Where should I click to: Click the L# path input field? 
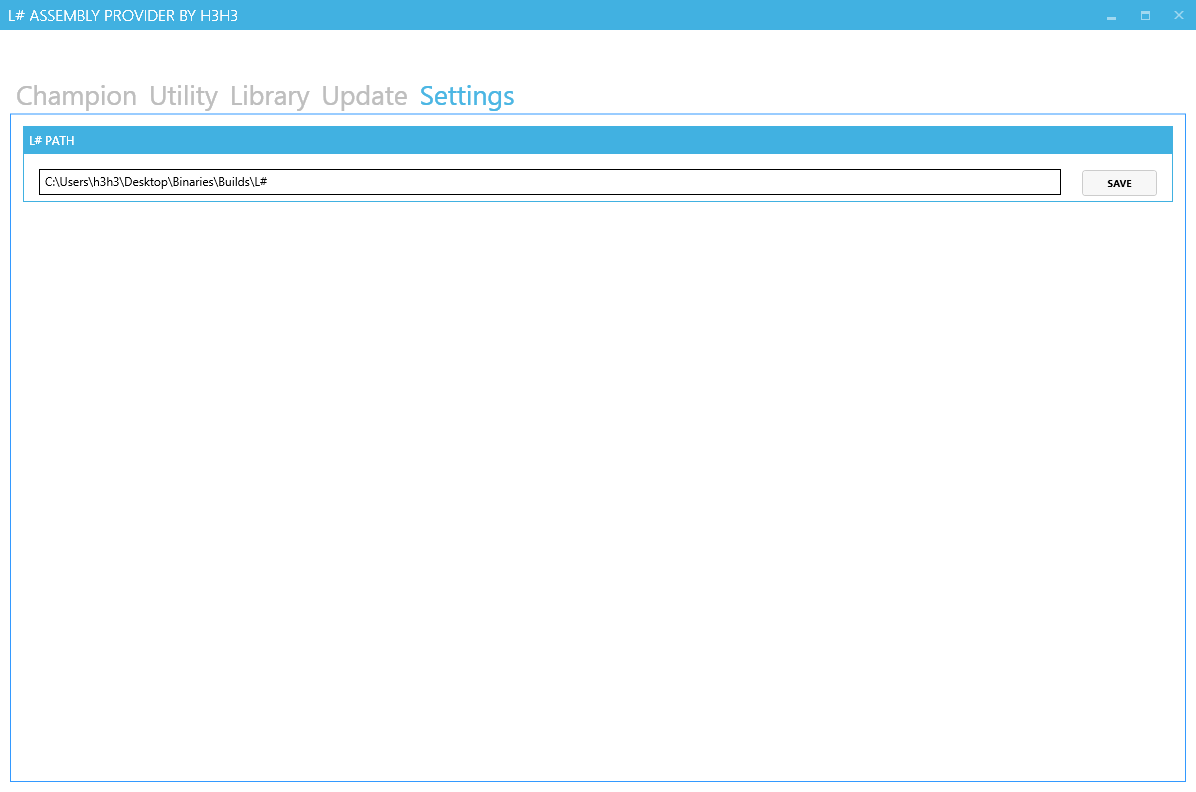coord(549,182)
